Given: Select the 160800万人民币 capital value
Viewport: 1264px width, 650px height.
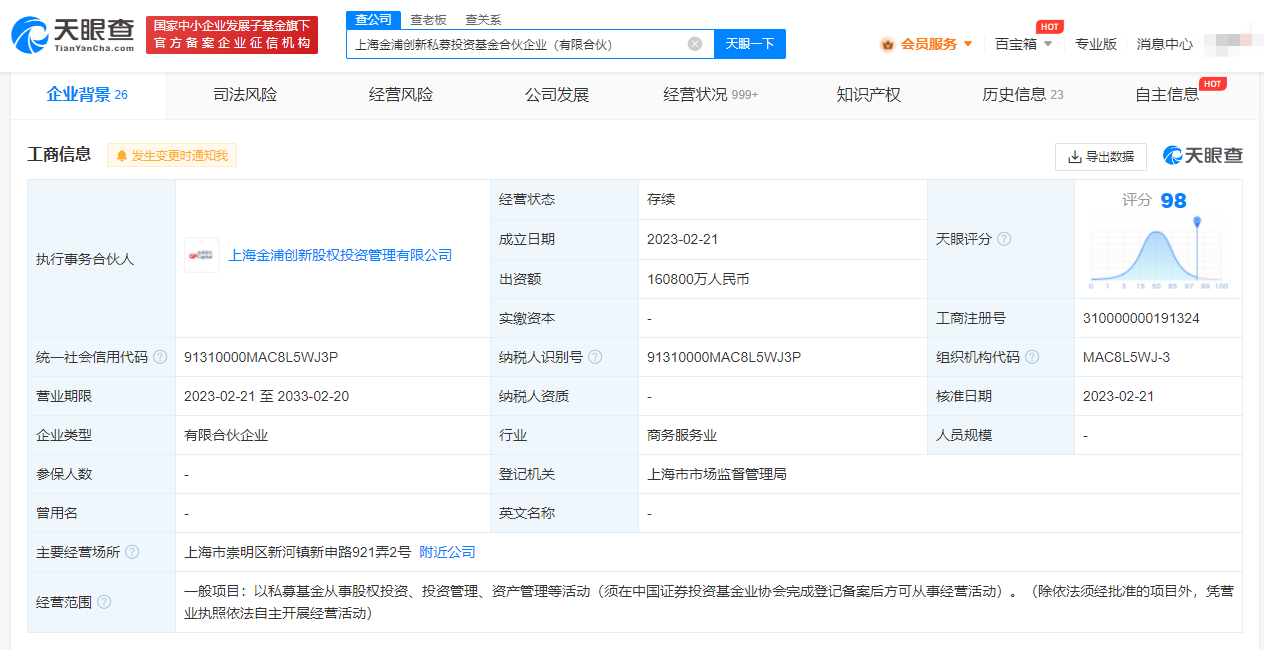Looking at the screenshot, I should coord(698,279).
